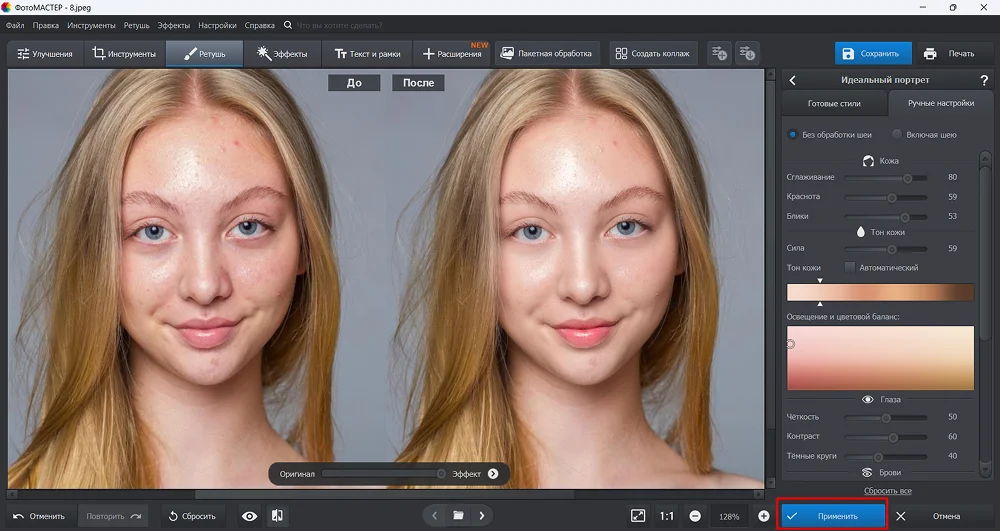Click the Сбросить reset button
This screenshot has height=531, width=1000.
(x=192, y=516)
